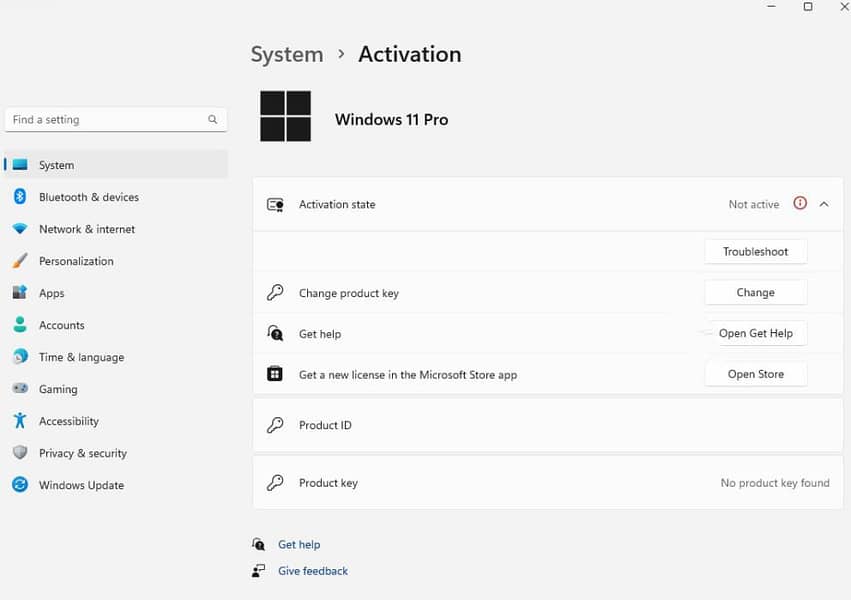
Task: Click the Network wifi icon in sidebar
Action: coord(20,229)
